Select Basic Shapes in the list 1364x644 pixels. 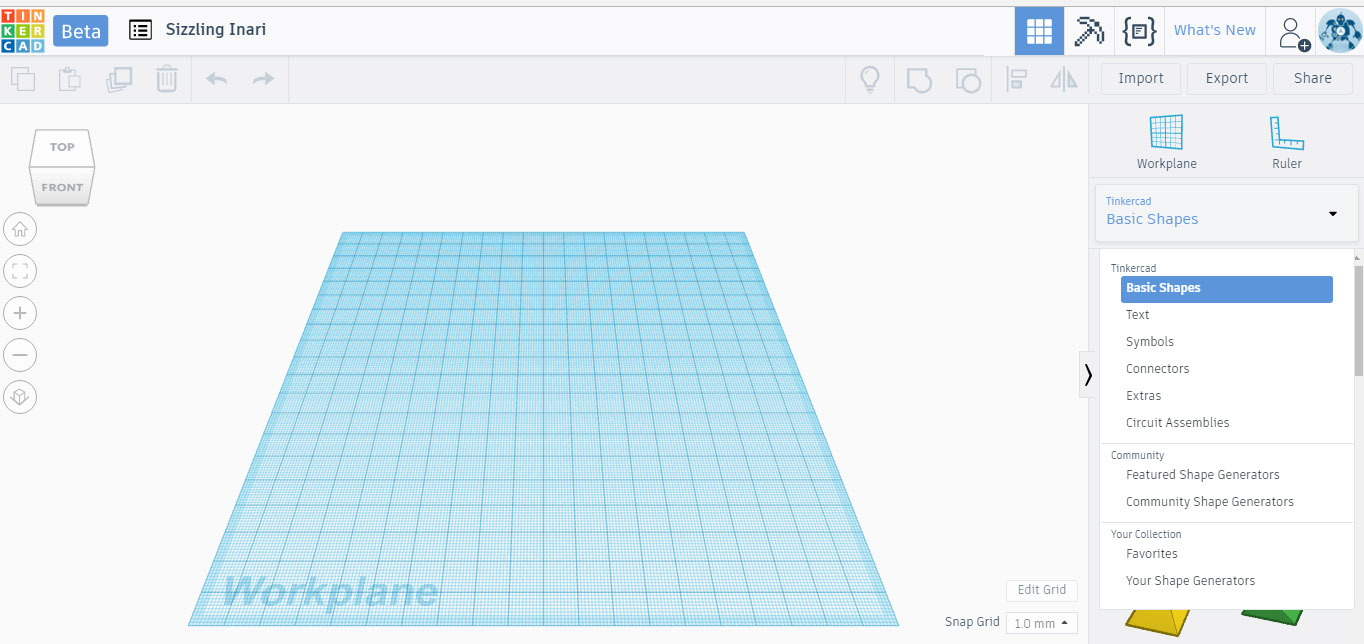pos(1226,288)
